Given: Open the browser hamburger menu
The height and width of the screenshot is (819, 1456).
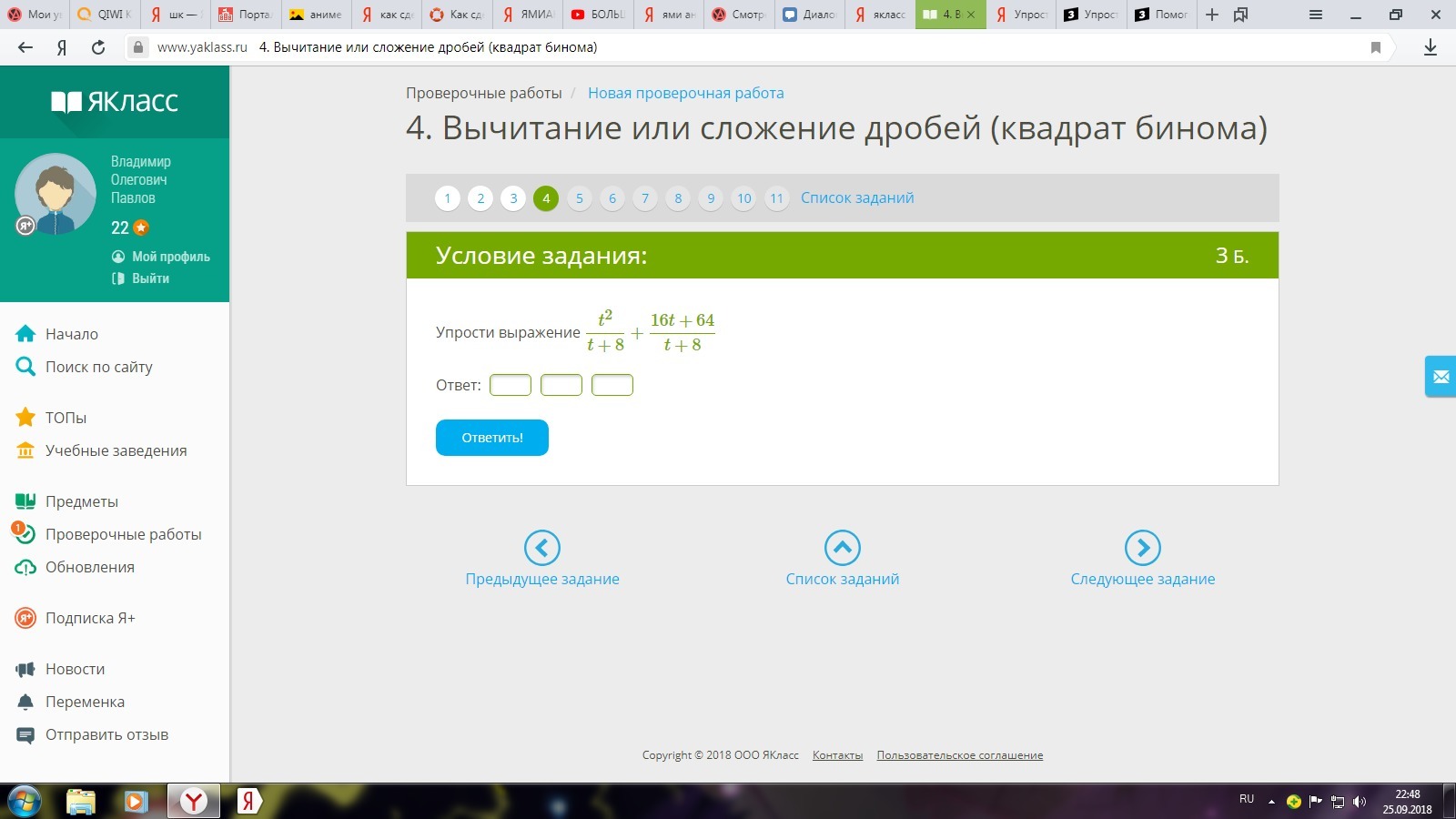Looking at the screenshot, I should [x=1316, y=15].
